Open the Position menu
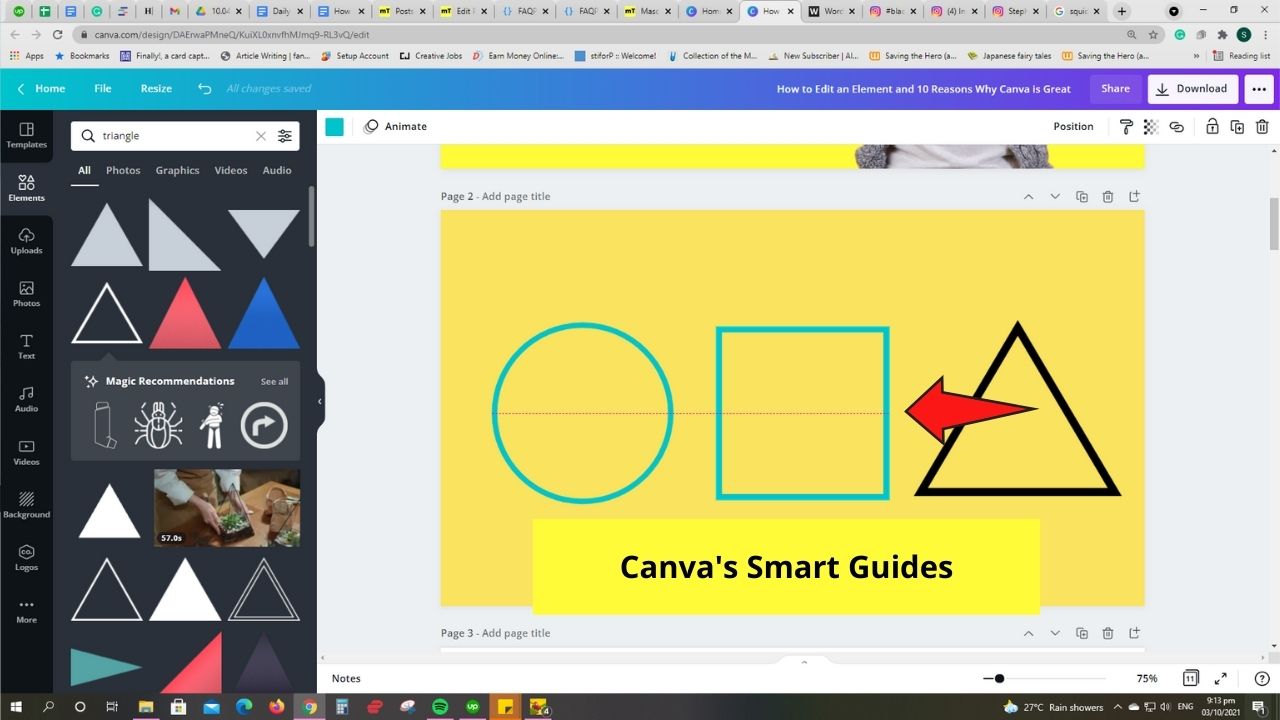Screen dimensions: 1280x720 click(1073, 127)
